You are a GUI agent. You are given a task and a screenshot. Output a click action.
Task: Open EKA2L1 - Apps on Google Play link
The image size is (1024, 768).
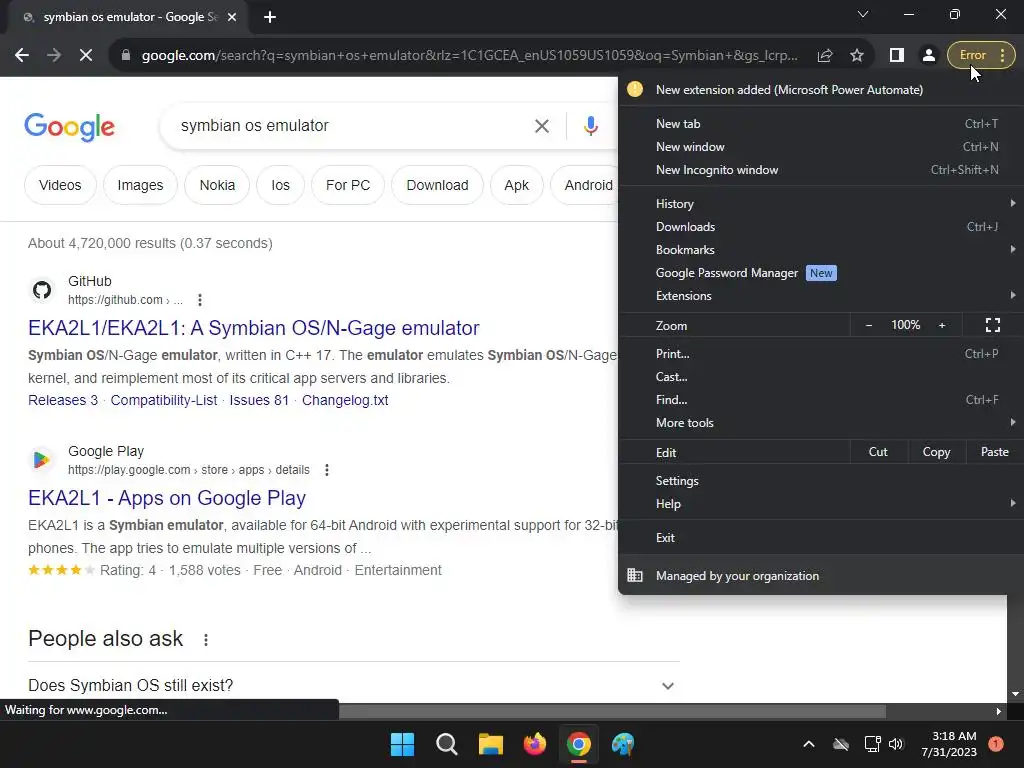point(167,498)
